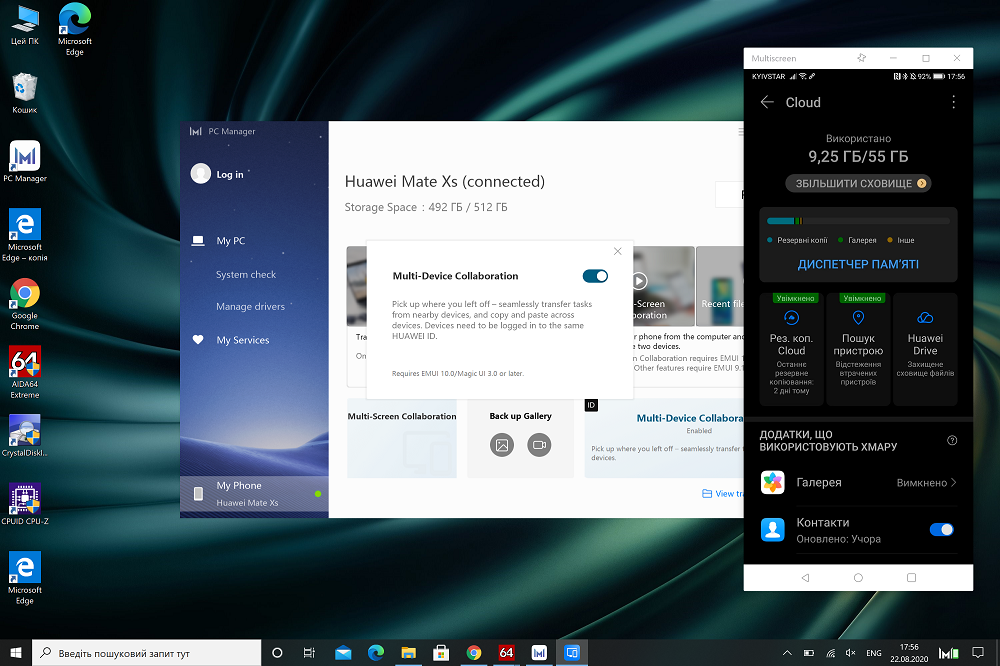
Task: Open Manage drivers in sidebar
Action: coord(251,306)
